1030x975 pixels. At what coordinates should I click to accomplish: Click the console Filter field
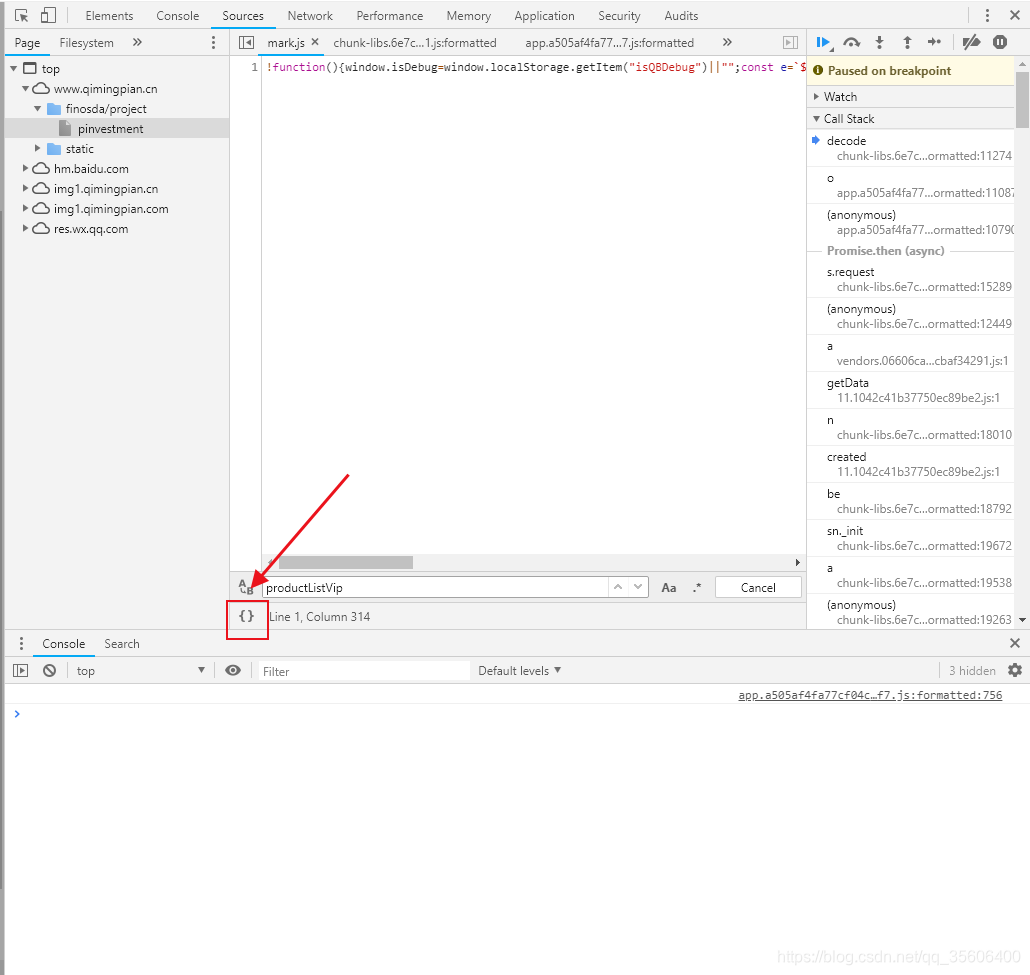364,671
